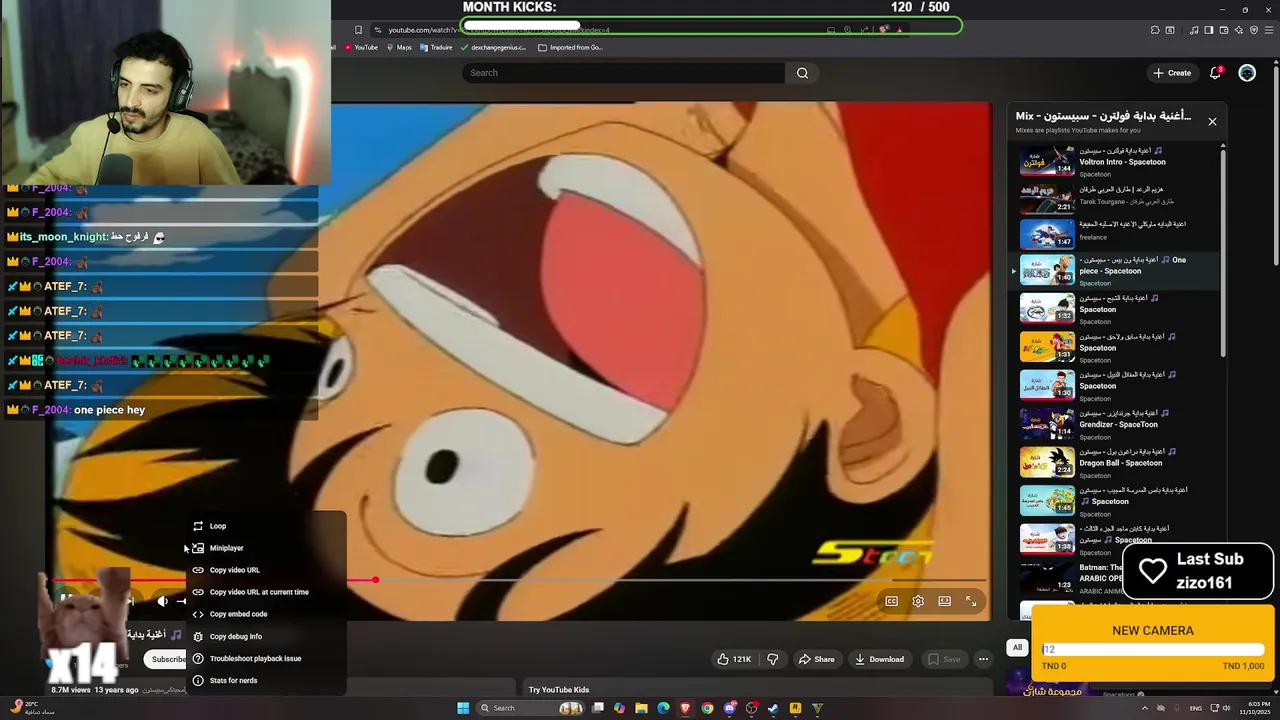This screenshot has width=1280, height=720.
Task: Open Microsoft Edge from the taskbar
Action: [663, 708]
